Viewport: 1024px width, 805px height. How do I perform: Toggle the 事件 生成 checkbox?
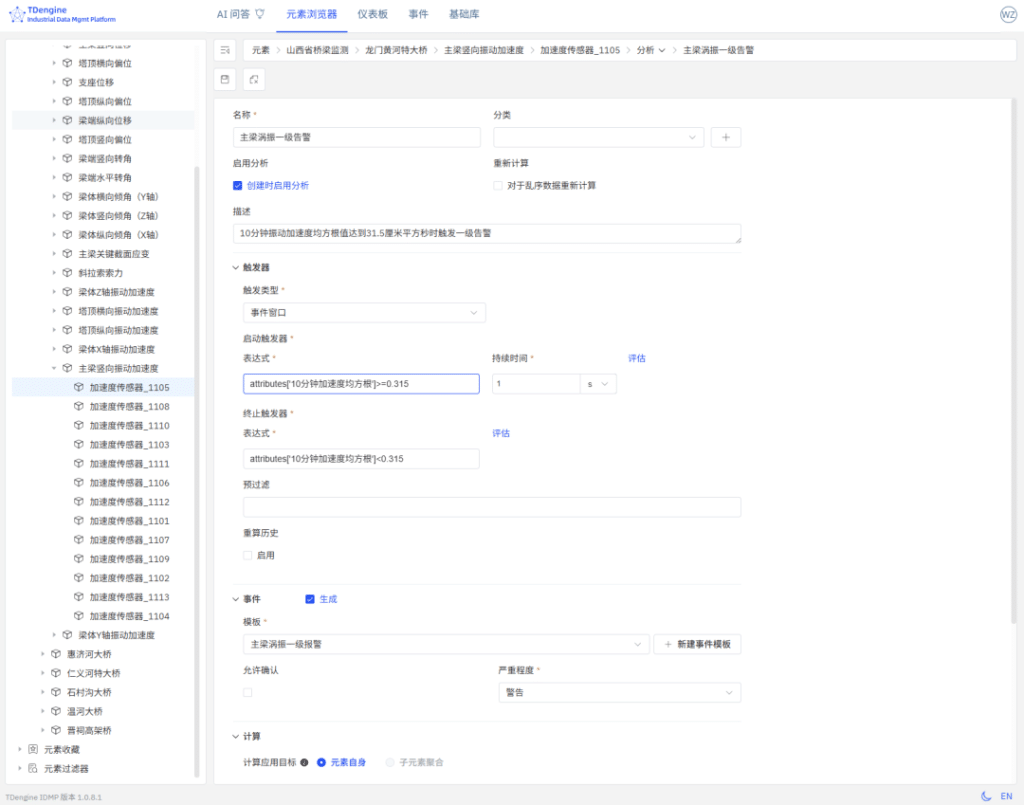tap(310, 599)
